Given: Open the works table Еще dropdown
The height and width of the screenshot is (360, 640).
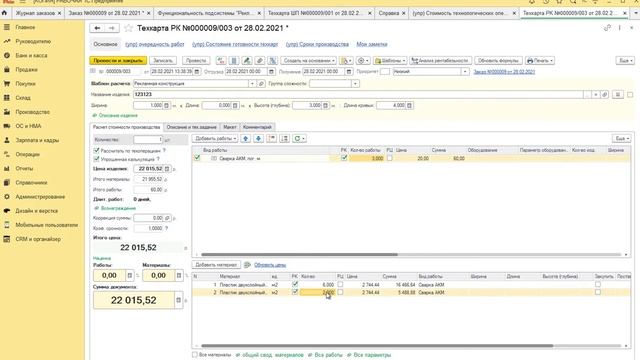Looking at the screenshot, I should pyautogui.click(x=622, y=139).
